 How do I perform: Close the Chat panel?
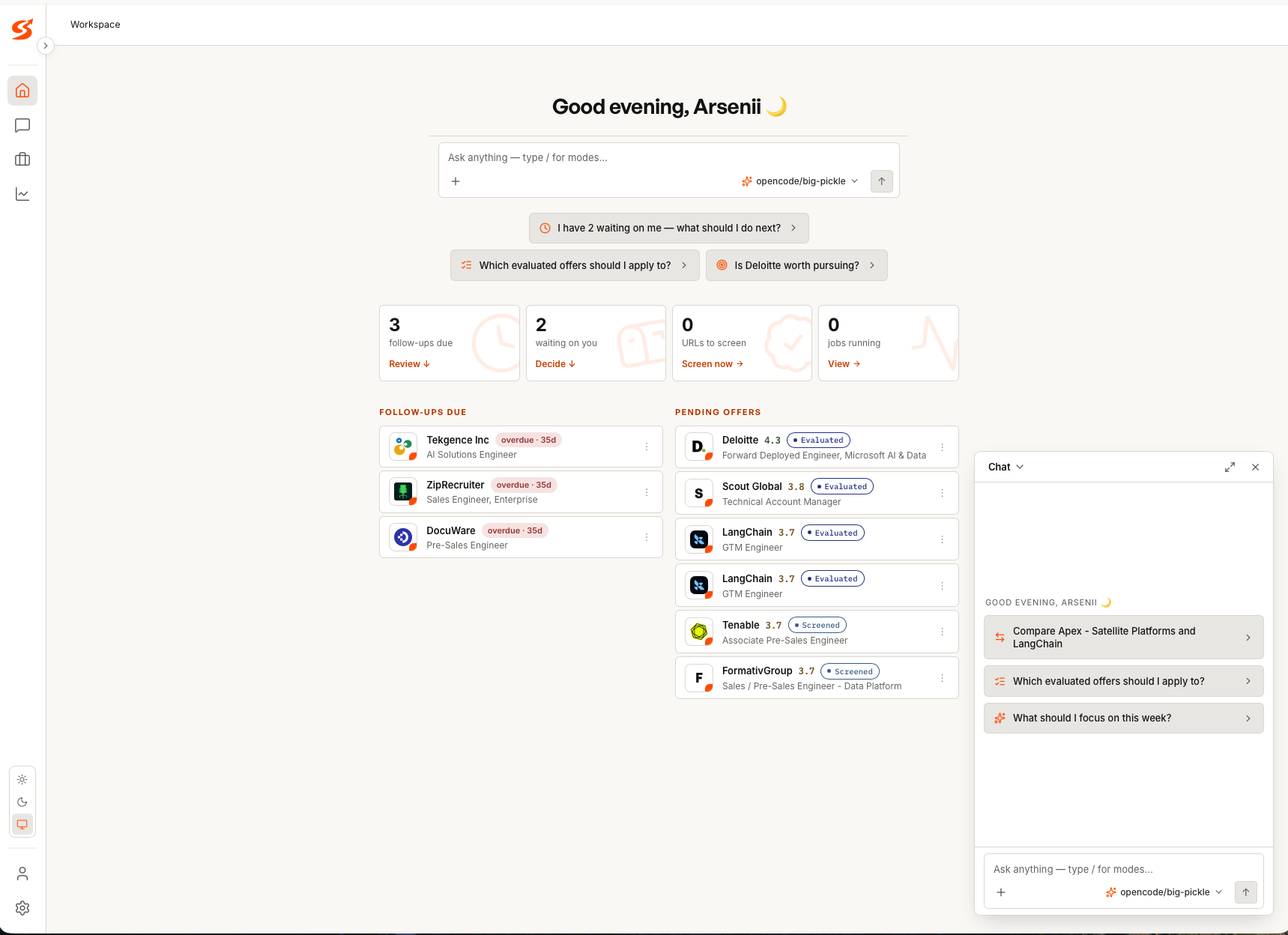coord(1255,467)
